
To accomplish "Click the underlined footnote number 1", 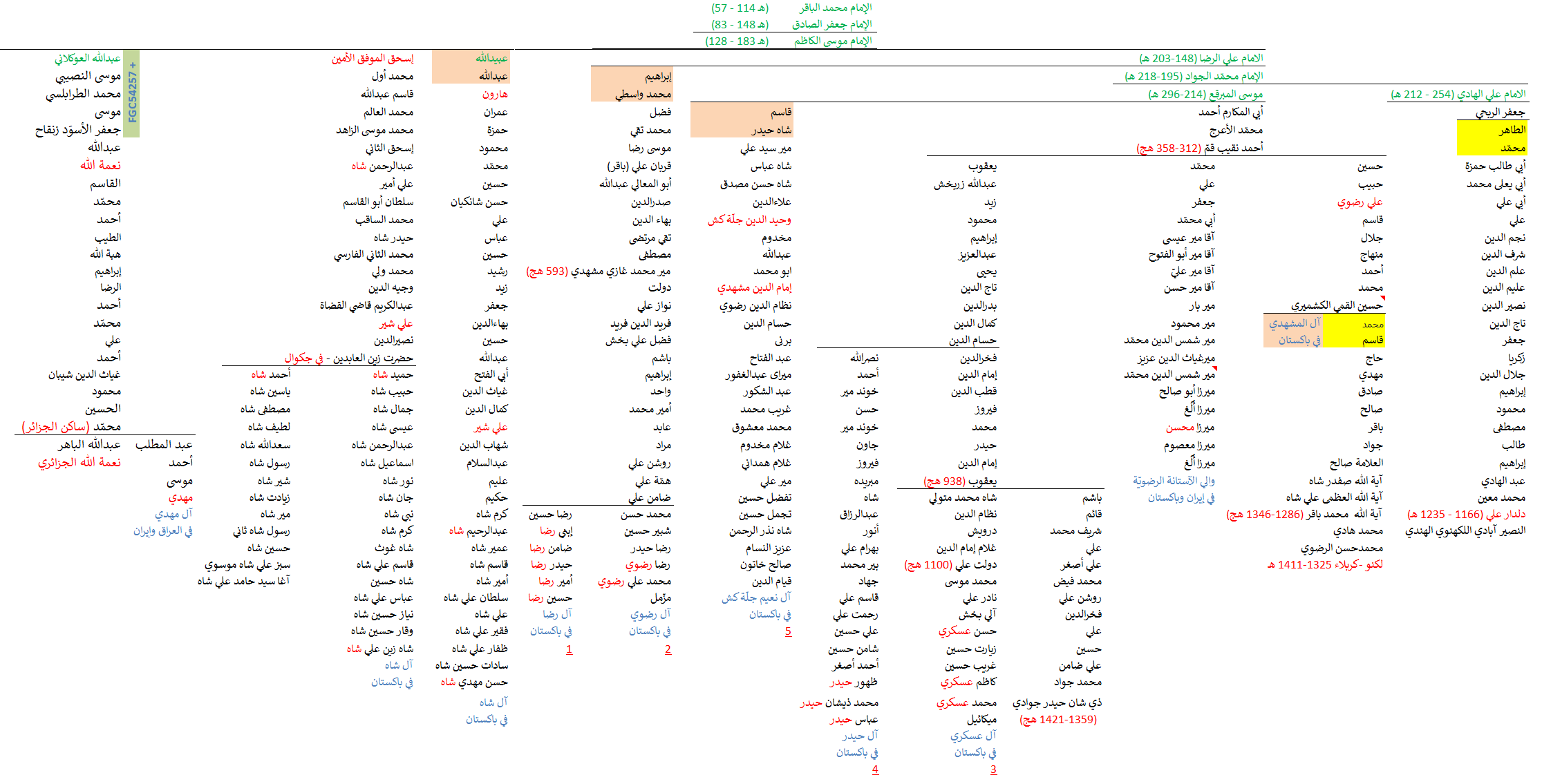I will pyautogui.click(x=569, y=649).
